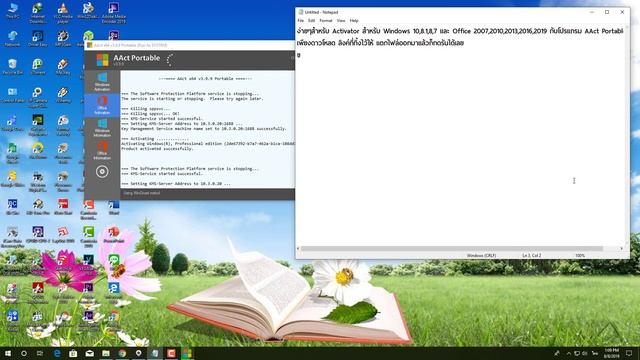This screenshot has height=360, width=640.
Task: Close the Notepad window
Action: (x=622, y=12)
